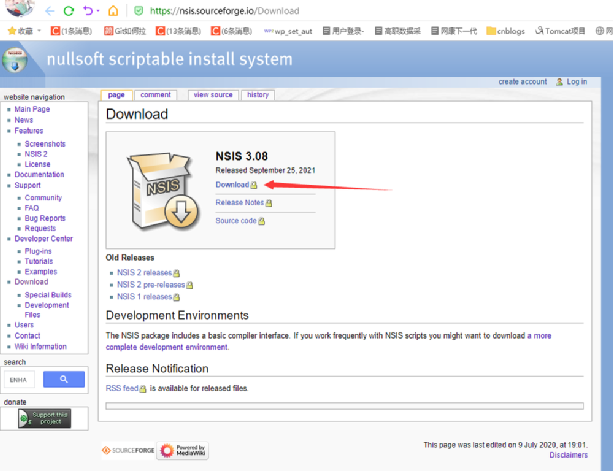
Task: Open the Tomcat bookmark
Action: click(560, 31)
